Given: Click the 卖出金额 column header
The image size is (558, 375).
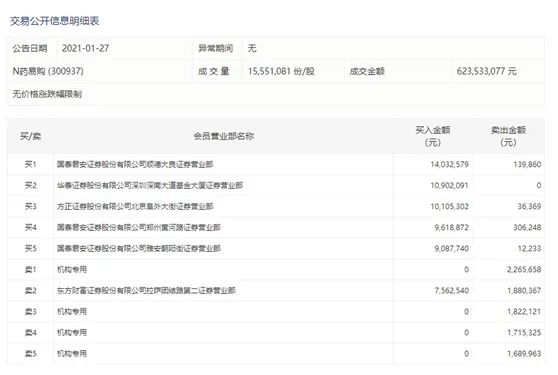Looking at the screenshot, I should 508,136.
